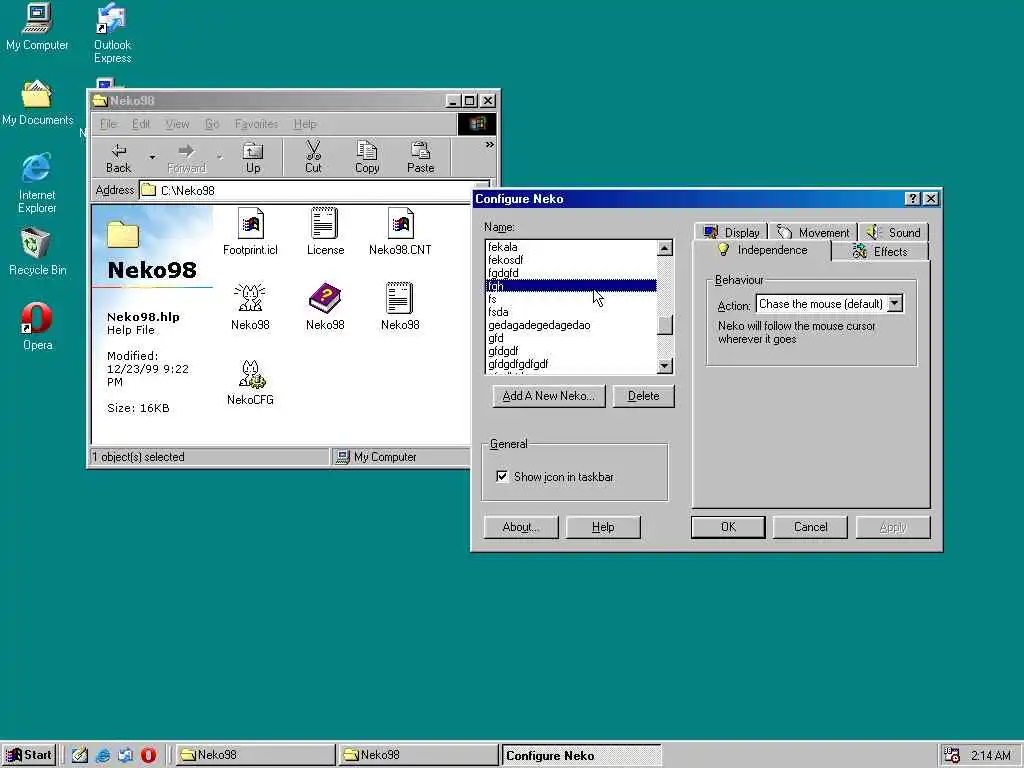Click the Forward toolbar button
Viewport: 1024px width, 768px height.
[187, 158]
